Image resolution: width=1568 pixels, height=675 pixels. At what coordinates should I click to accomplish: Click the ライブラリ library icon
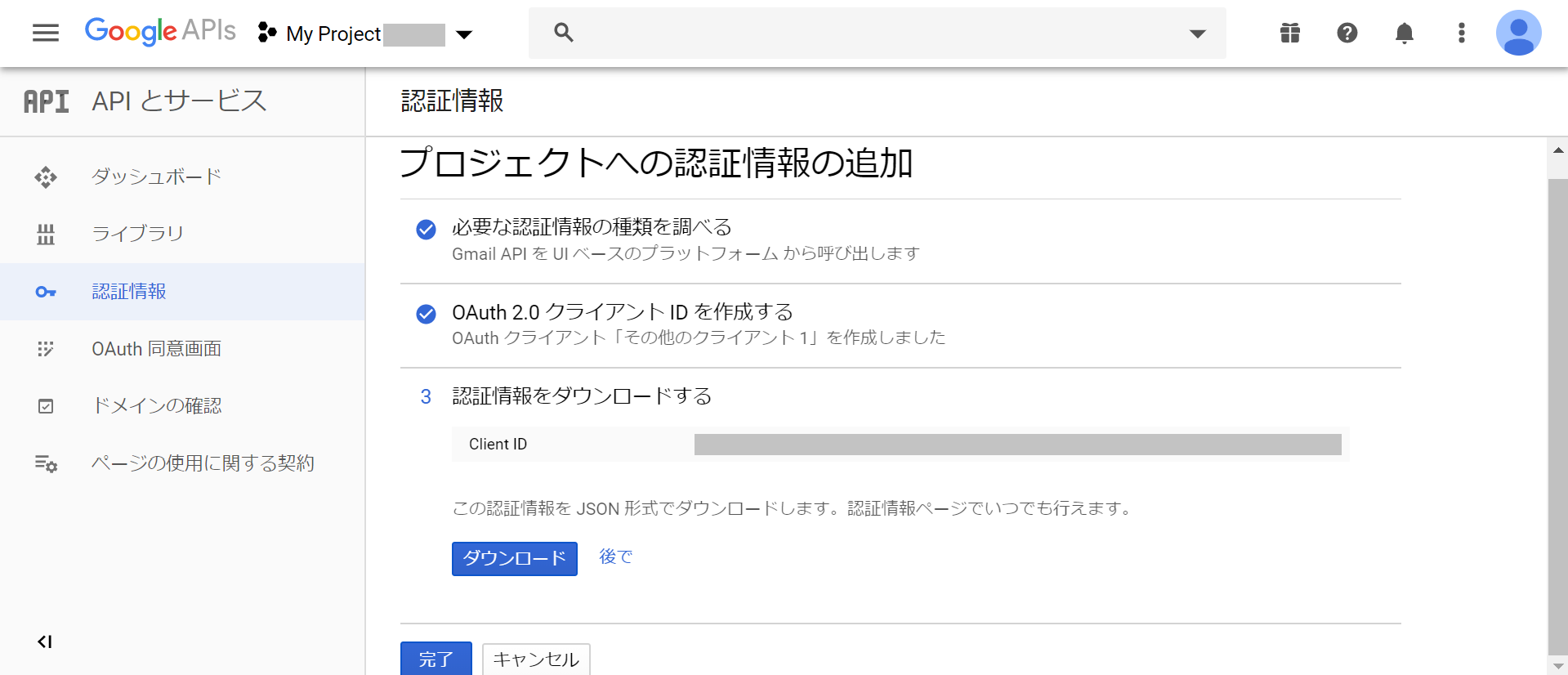pyautogui.click(x=46, y=235)
